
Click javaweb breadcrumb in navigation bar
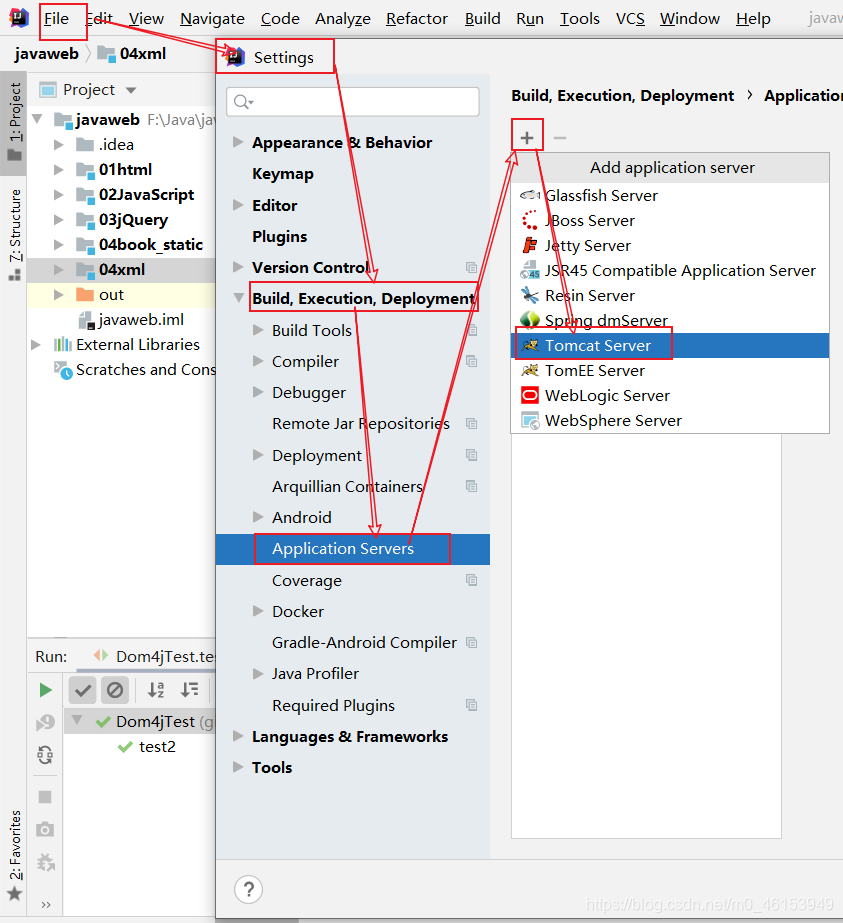47,54
